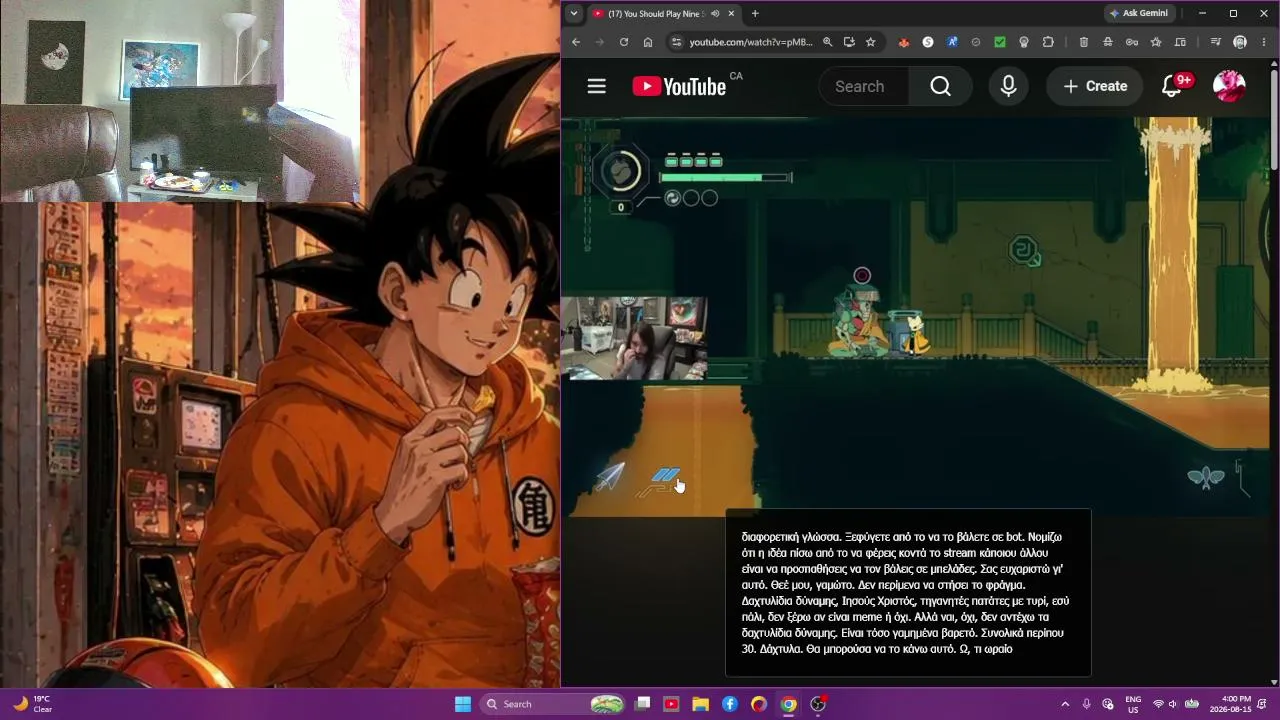This screenshot has width=1280, height=720.
Task: Focus the YouTube search box
Action: 864,86
